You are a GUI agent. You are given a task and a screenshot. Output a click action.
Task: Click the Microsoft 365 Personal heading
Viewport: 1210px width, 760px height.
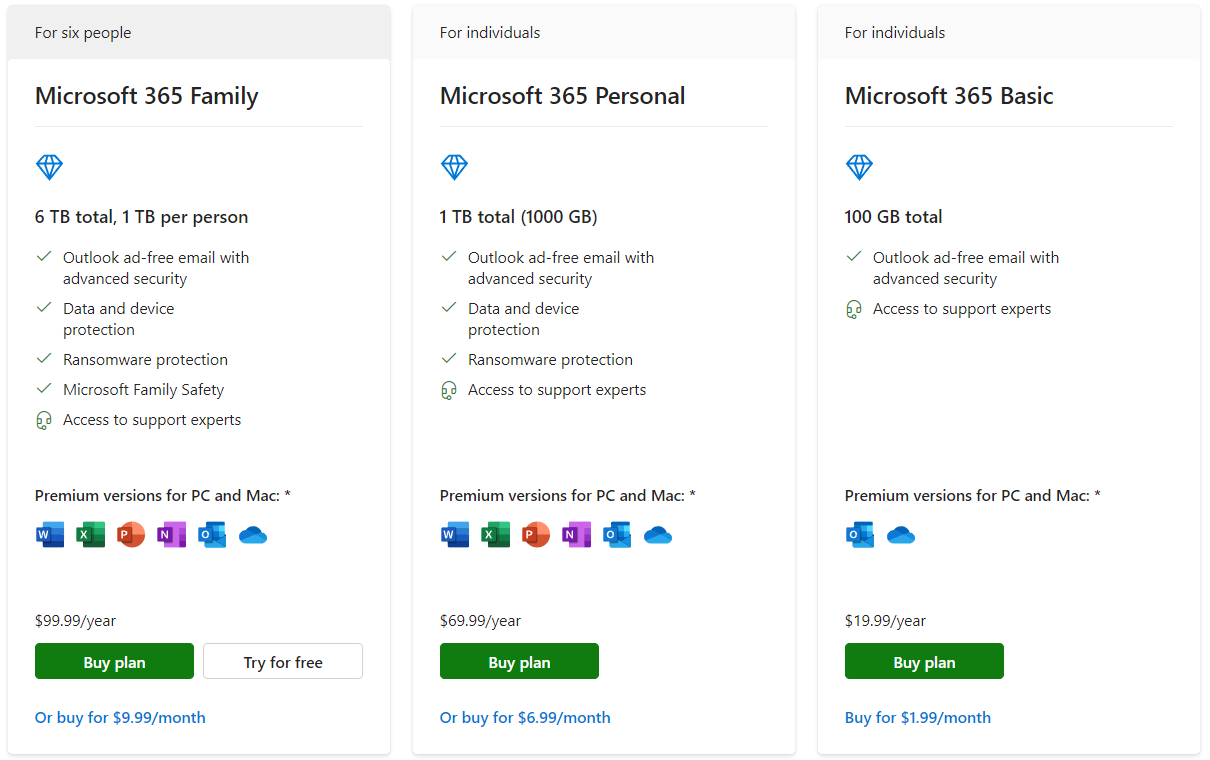click(x=563, y=96)
